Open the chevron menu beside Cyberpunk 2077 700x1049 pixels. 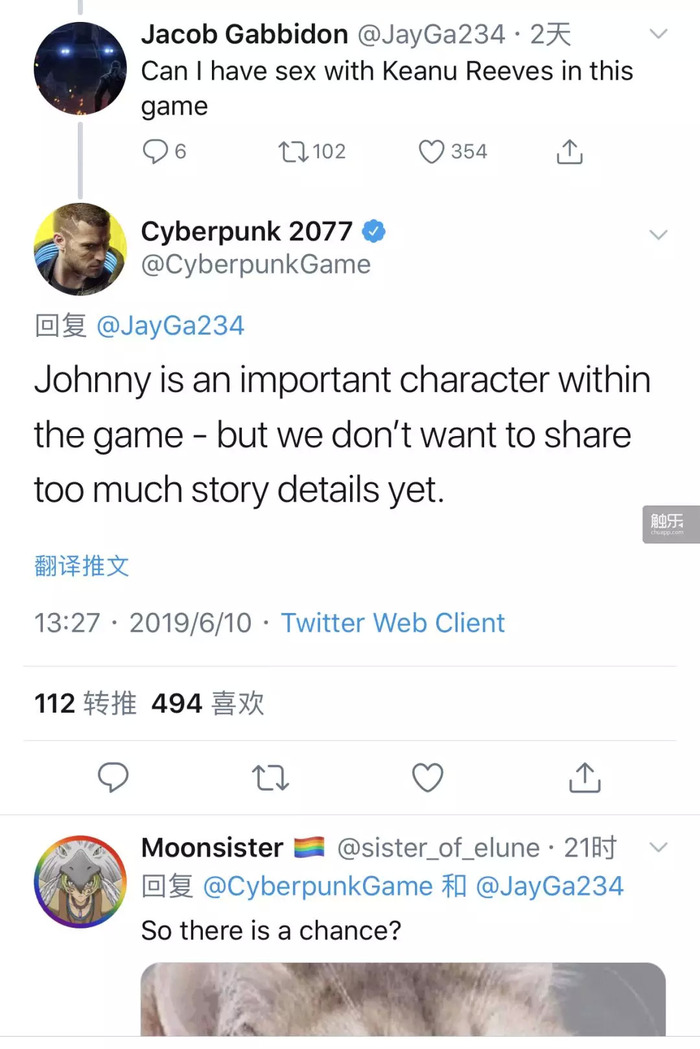659,235
